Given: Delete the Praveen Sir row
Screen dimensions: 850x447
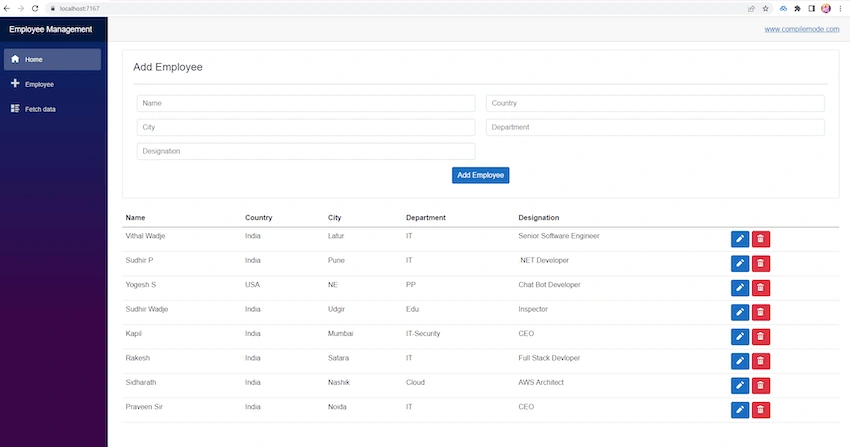Looking at the screenshot, I should click(761, 410).
